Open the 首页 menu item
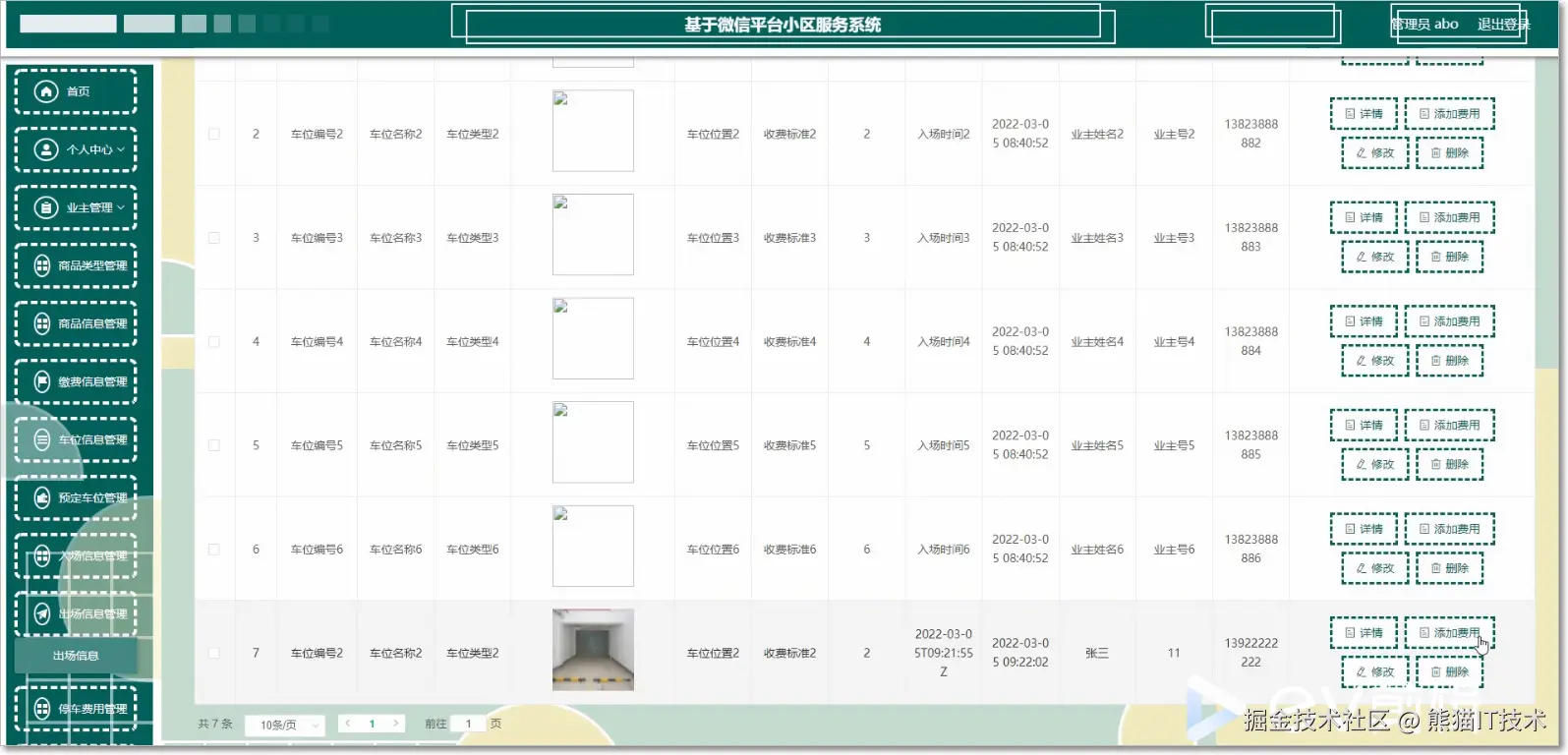Screen dimensions: 1568x755 tap(76, 91)
